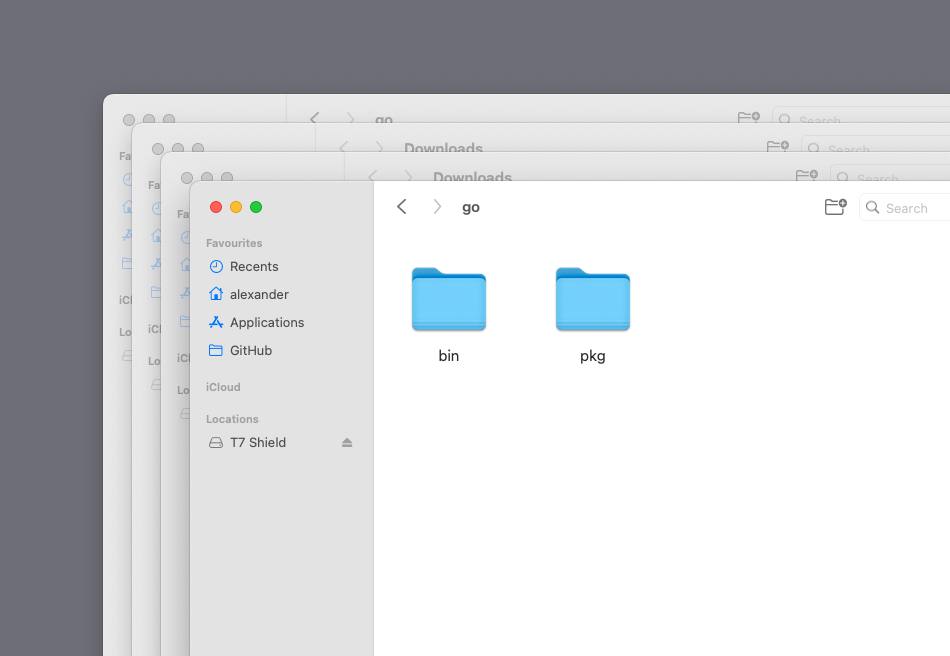Image resolution: width=950 pixels, height=656 pixels.
Task: Click the pkg folder name label
Action: (x=593, y=356)
